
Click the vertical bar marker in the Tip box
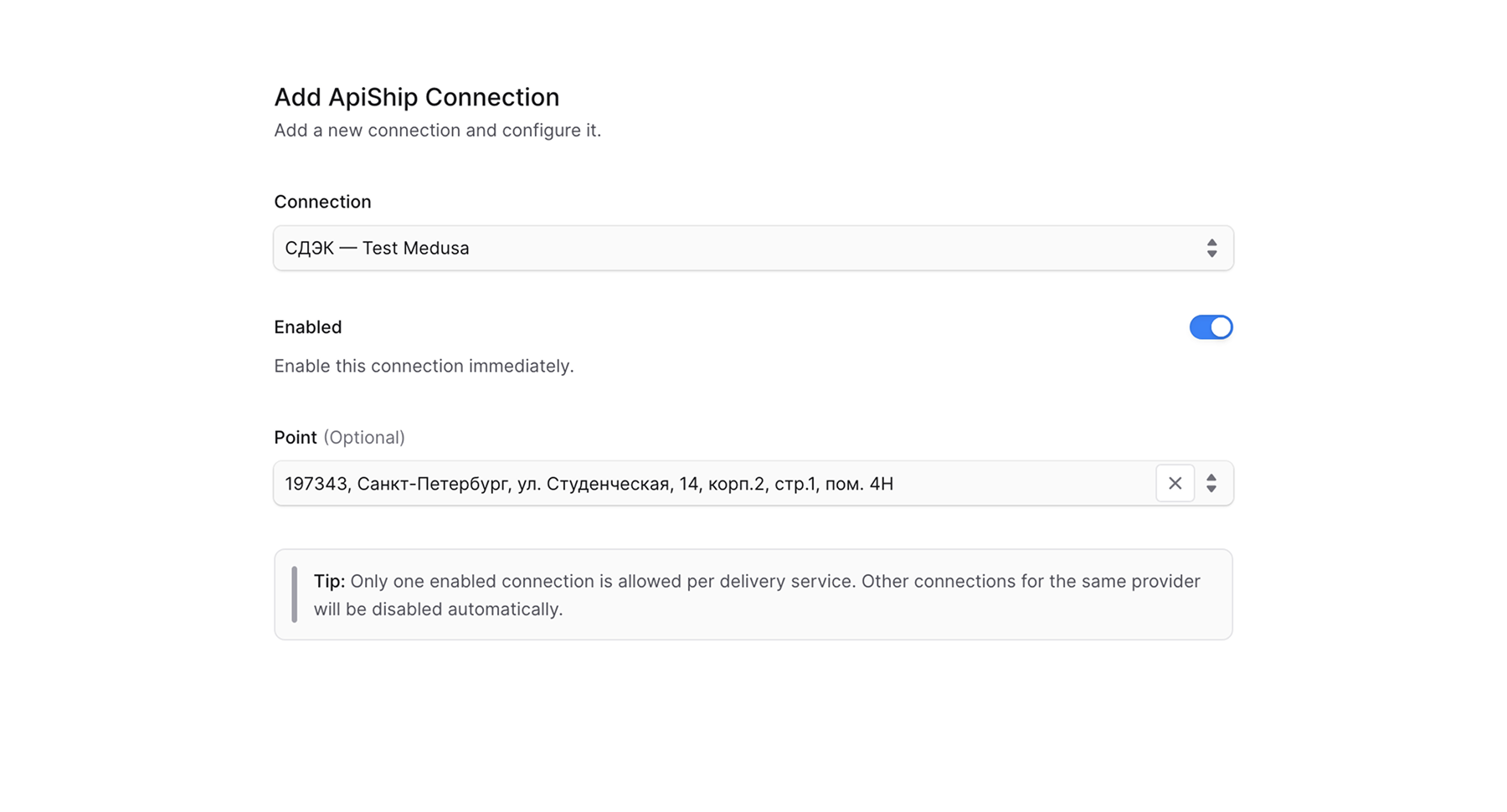[x=295, y=594]
